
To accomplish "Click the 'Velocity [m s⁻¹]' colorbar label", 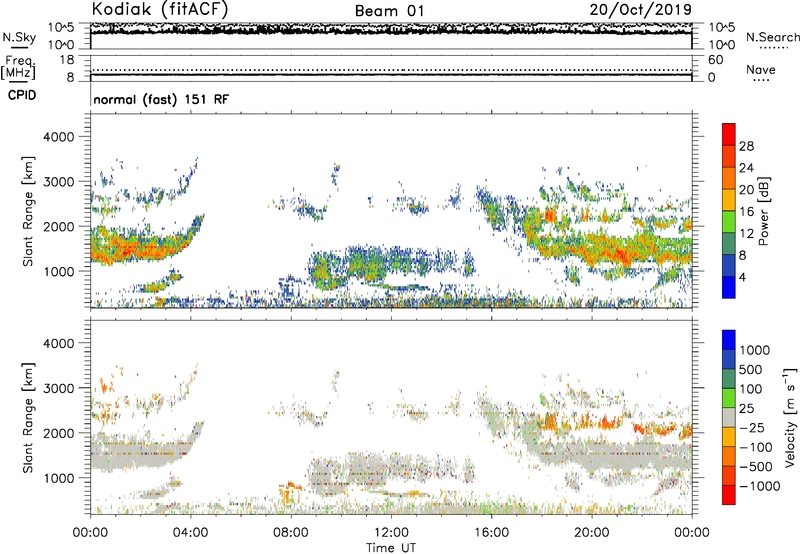I will (x=790, y=417).
